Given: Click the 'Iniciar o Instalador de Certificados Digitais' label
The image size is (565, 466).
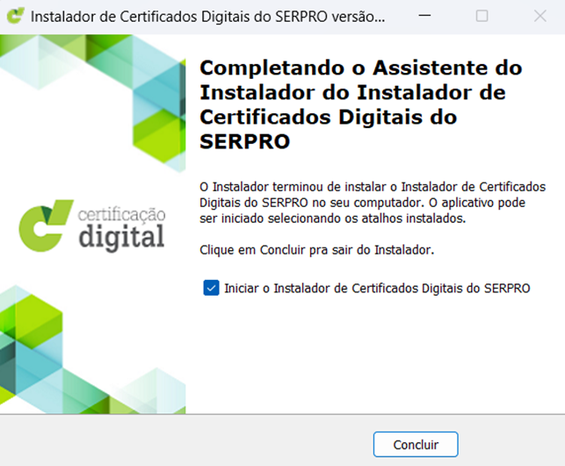Looking at the screenshot, I should tap(377, 288).
